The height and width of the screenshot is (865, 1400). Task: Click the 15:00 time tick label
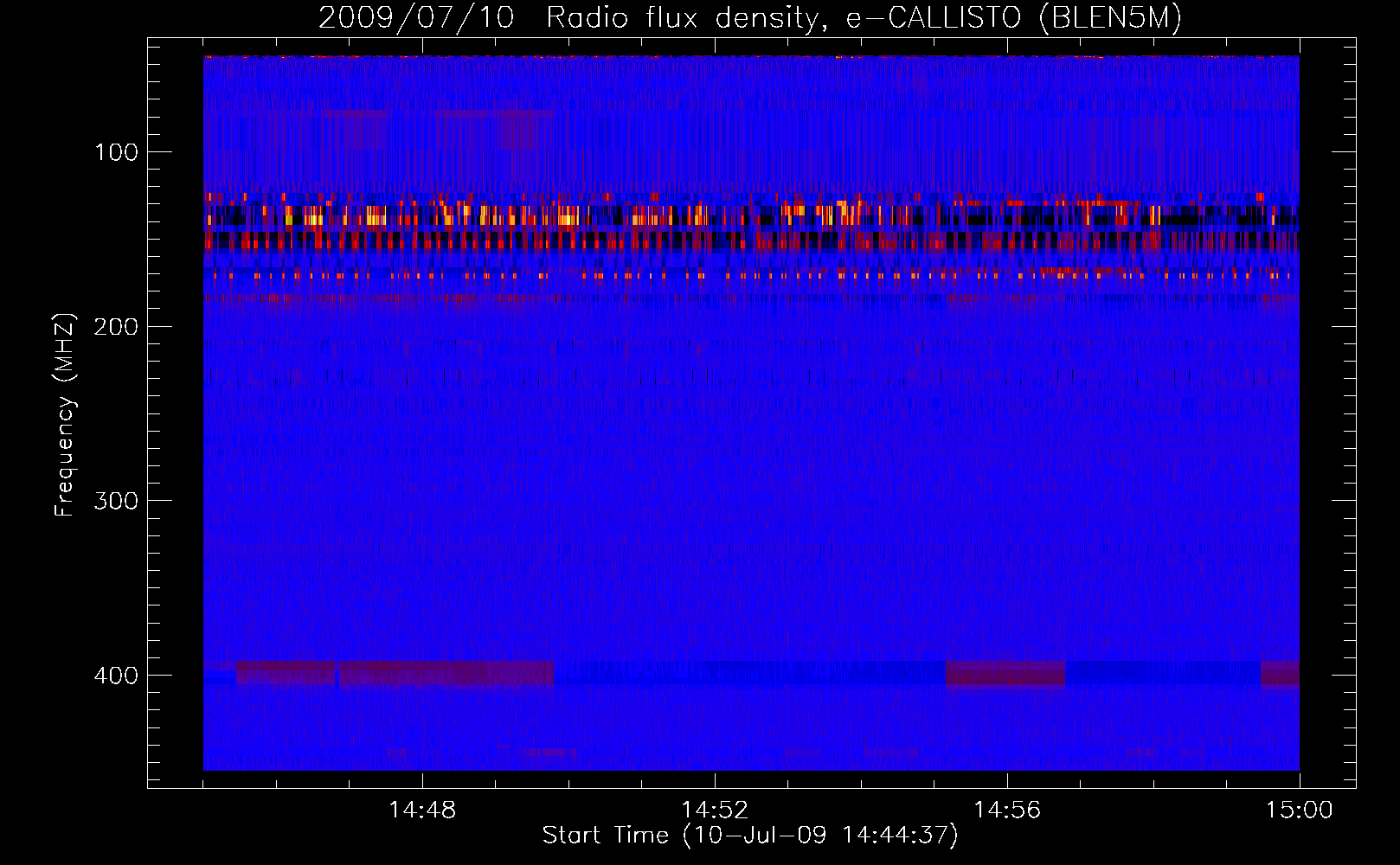(x=1300, y=811)
